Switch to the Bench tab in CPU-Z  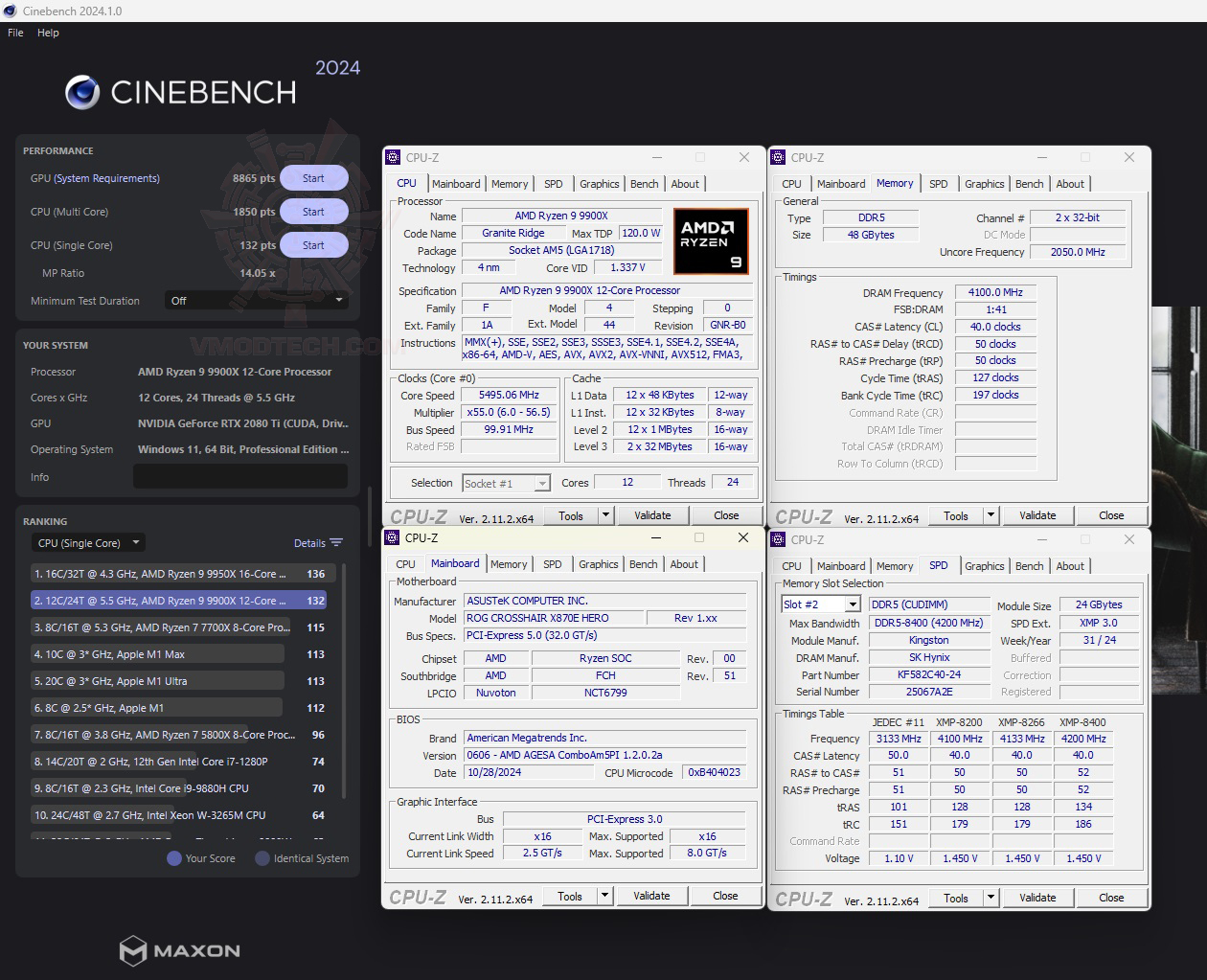tap(644, 183)
